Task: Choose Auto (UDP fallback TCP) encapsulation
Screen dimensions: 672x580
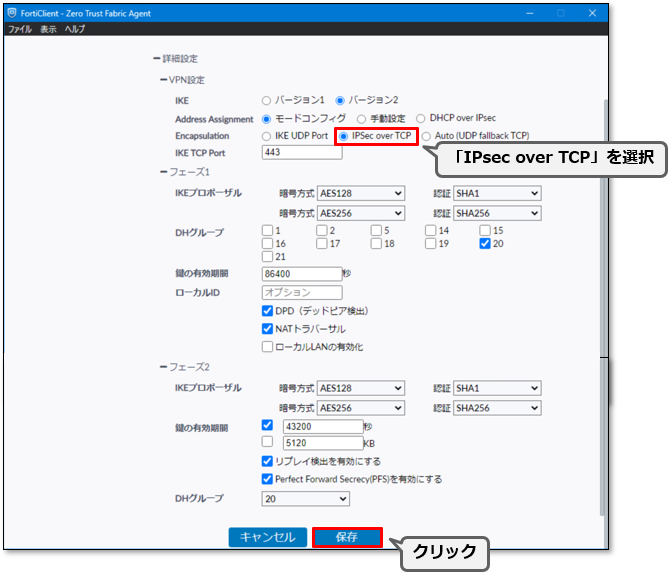Action: [426, 136]
